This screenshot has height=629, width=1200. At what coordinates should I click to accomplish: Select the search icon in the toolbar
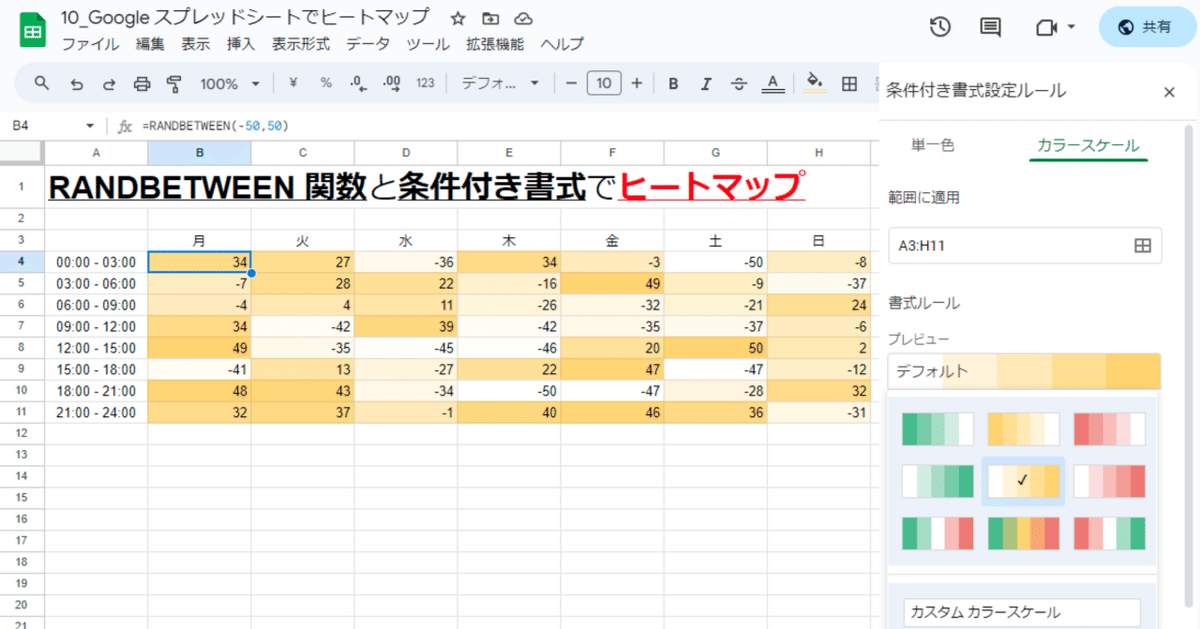point(40,83)
